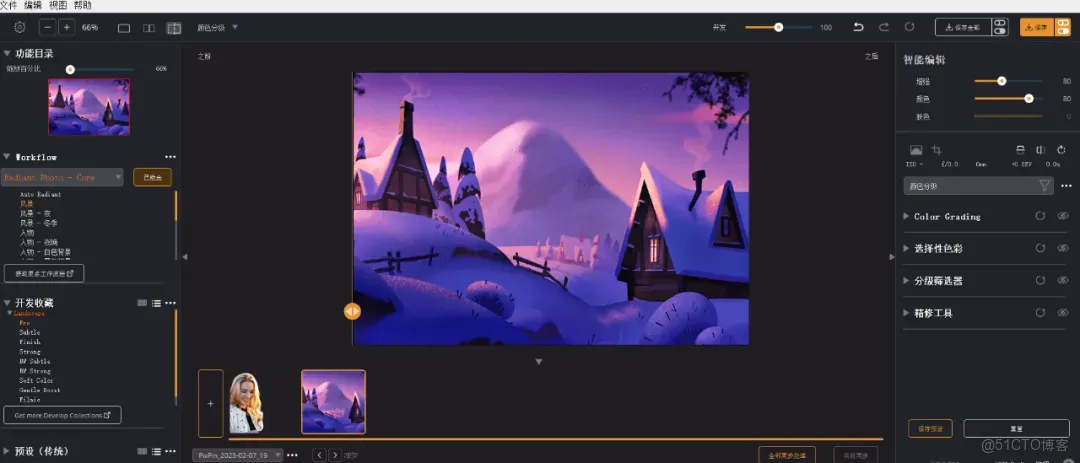The image size is (1080, 463).
Task: Switch 预设 panel to list view
Action: coord(156,451)
